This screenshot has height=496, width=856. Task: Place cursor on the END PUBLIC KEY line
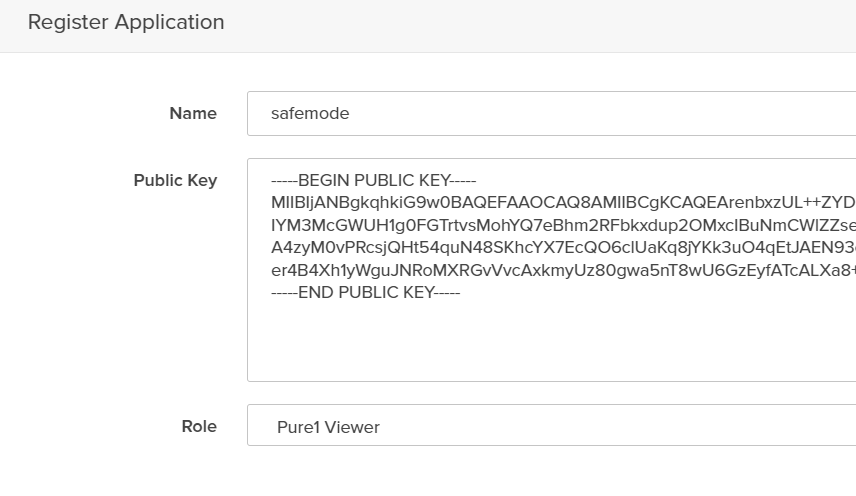[x=366, y=292]
